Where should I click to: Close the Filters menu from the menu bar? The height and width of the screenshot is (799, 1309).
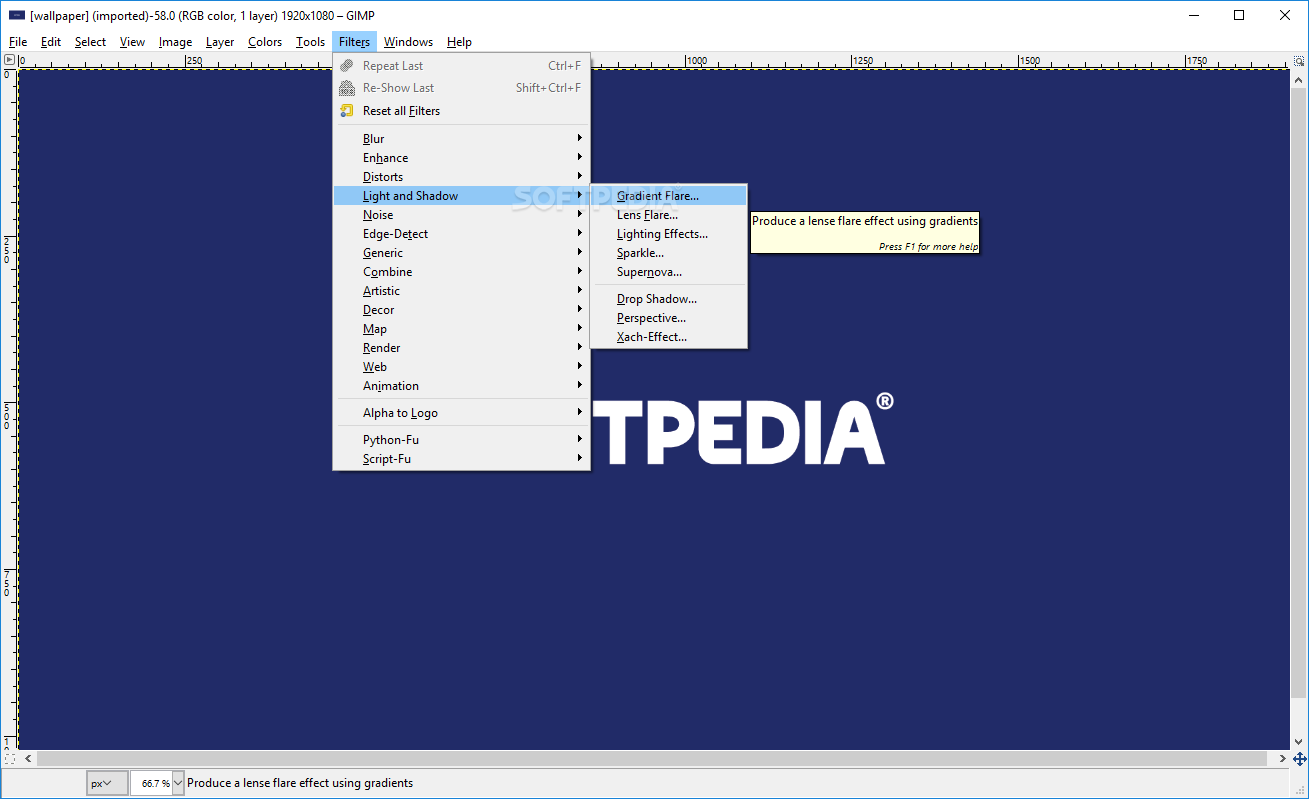coord(354,42)
